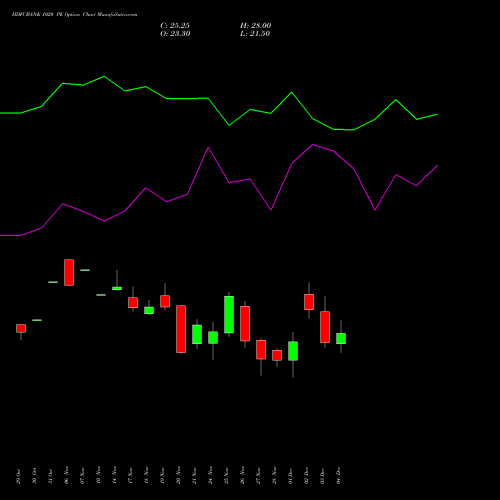Select the red candle above 03 Dec
Viewport: 500px width, 500px height.
click(325, 327)
